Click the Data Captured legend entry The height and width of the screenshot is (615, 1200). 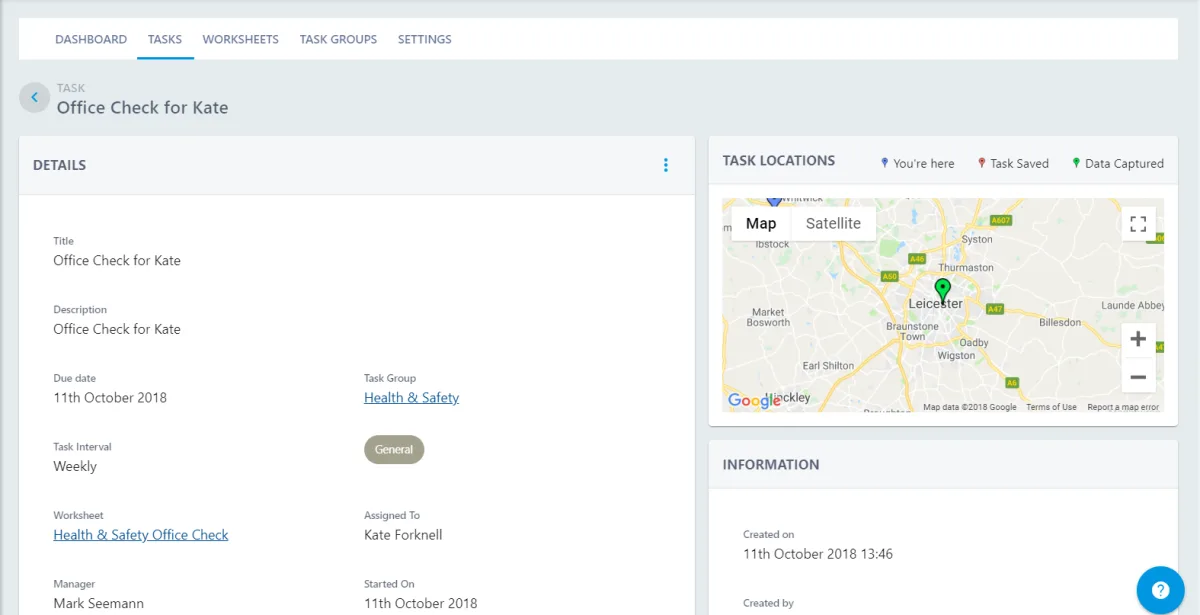(1118, 163)
